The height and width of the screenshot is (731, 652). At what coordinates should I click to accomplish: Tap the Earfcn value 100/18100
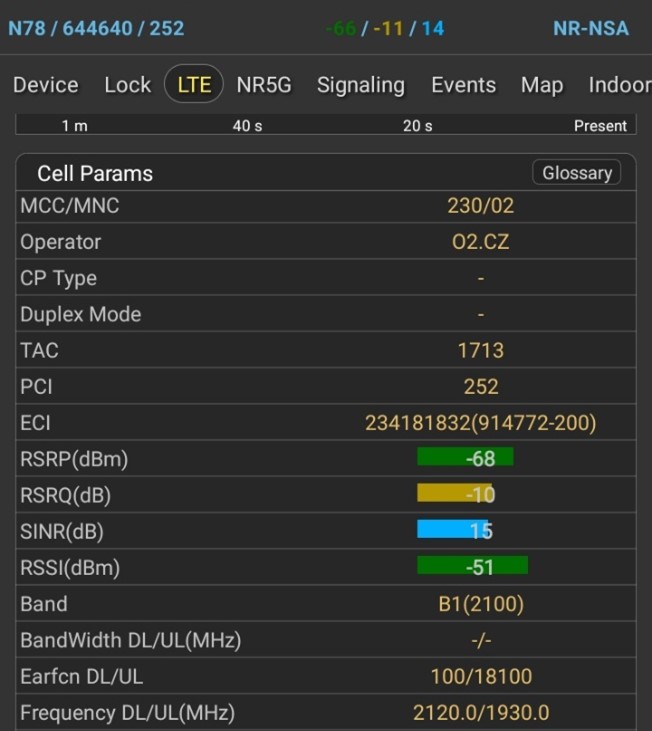tap(480, 676)
